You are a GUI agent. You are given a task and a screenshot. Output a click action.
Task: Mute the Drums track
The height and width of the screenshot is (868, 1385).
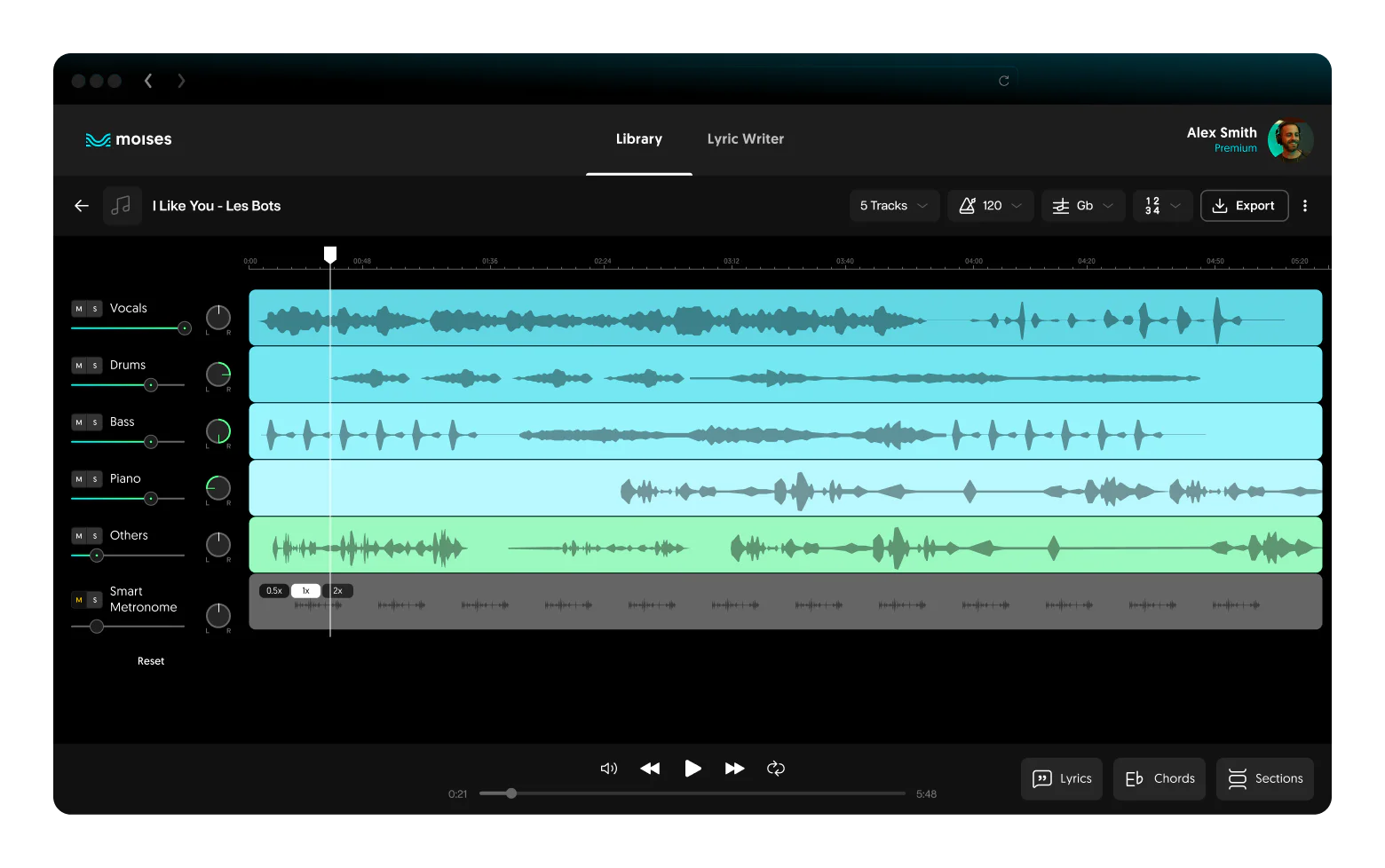coord(79,366)
